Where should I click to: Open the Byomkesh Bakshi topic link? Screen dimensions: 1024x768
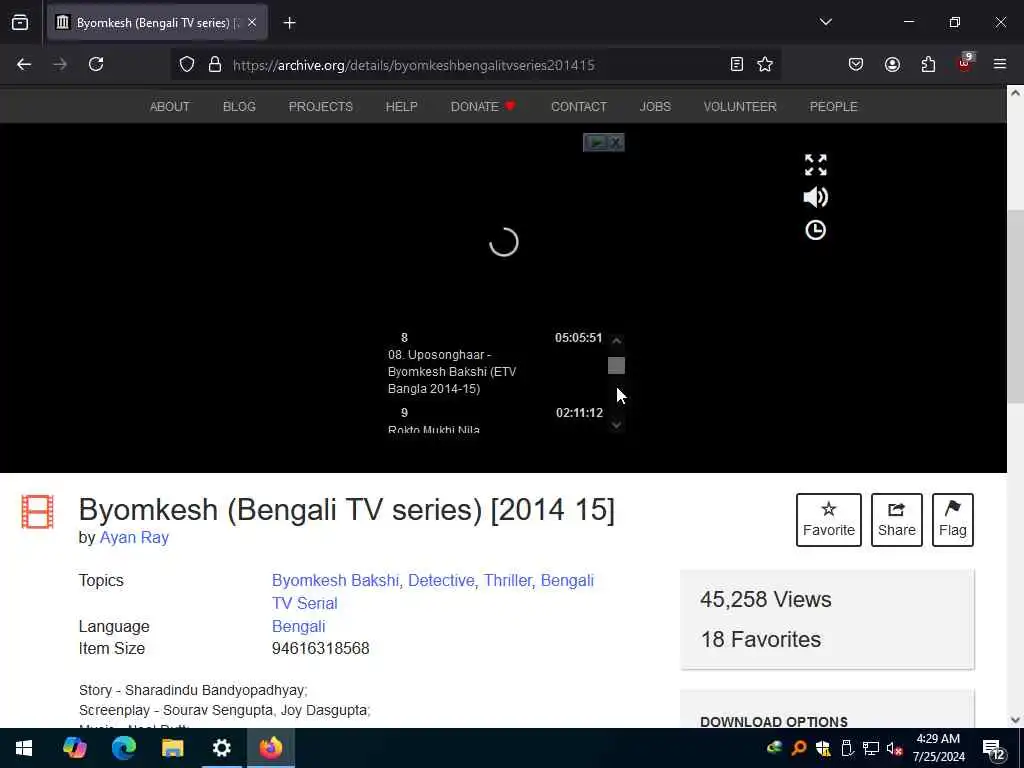(335, 581)
